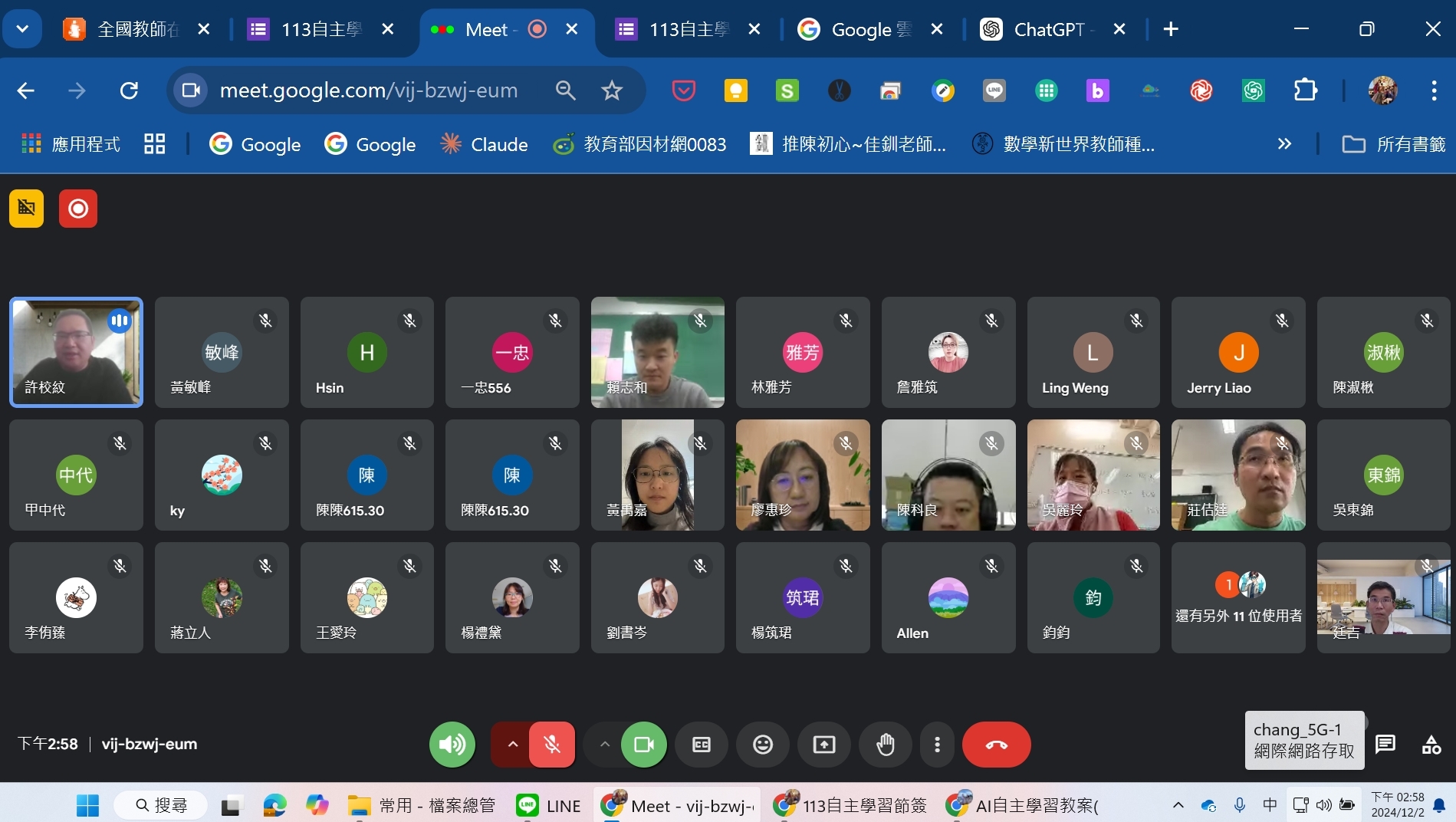This screenshot has width=1456, height=822.
Task: Unmute the microphone with red mic button
Action: [552, 744]
